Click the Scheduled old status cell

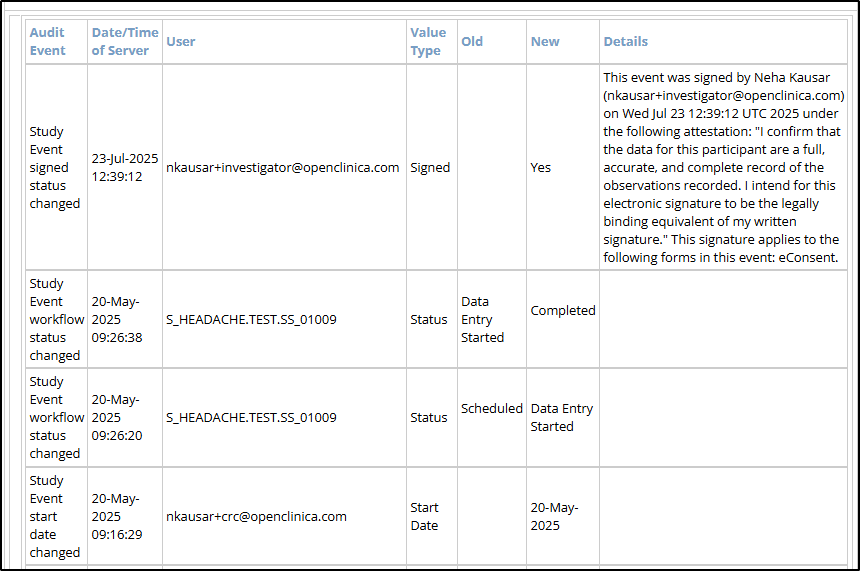(x=491, y=409)
